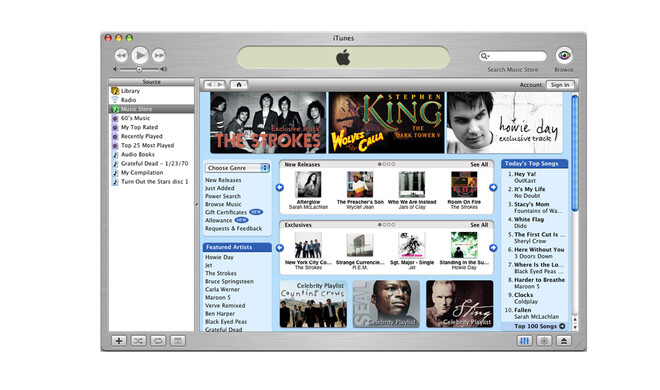
Task: Click the New Releases sidebar link
Action: coord(223,180)
